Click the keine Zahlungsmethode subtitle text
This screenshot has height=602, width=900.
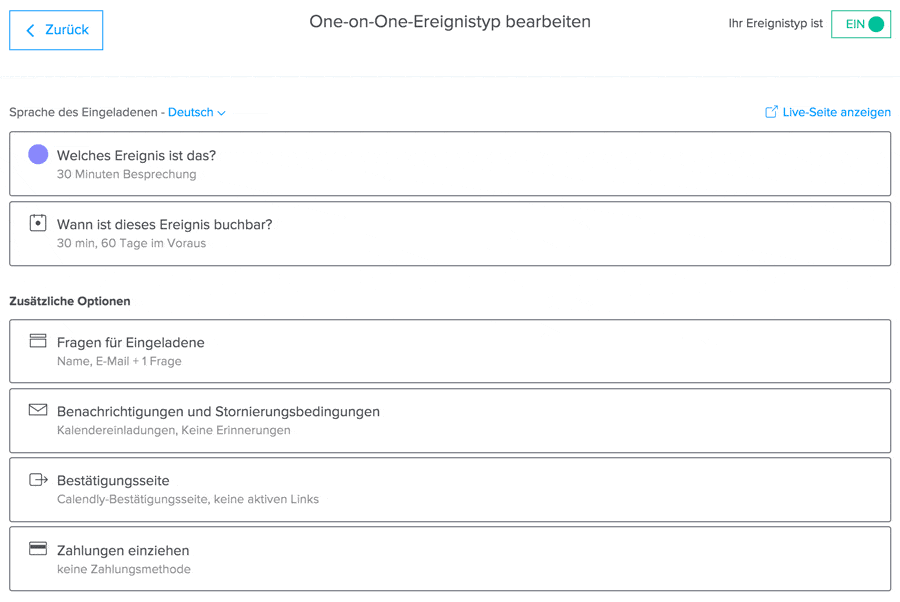tap(124, 569)
